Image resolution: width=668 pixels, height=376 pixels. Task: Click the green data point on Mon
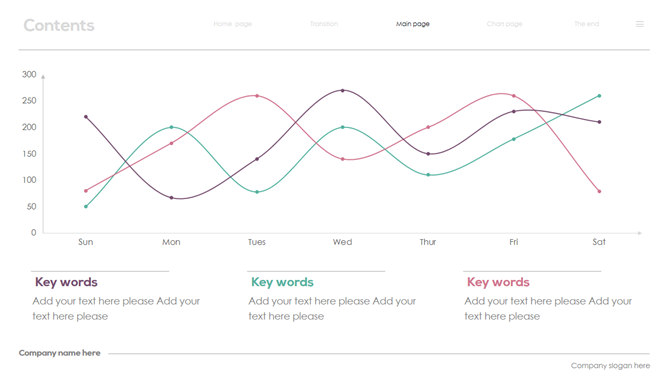(x=171, y=127)
